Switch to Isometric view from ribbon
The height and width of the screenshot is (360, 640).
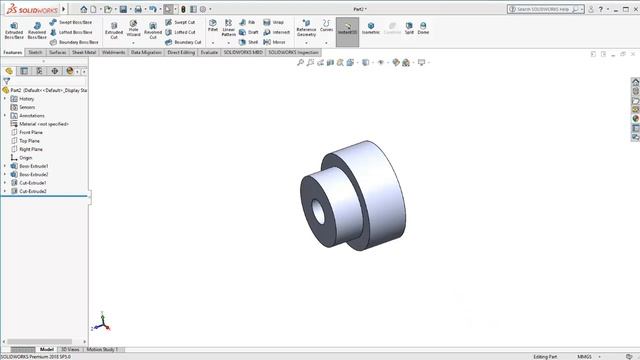point(371,28)
